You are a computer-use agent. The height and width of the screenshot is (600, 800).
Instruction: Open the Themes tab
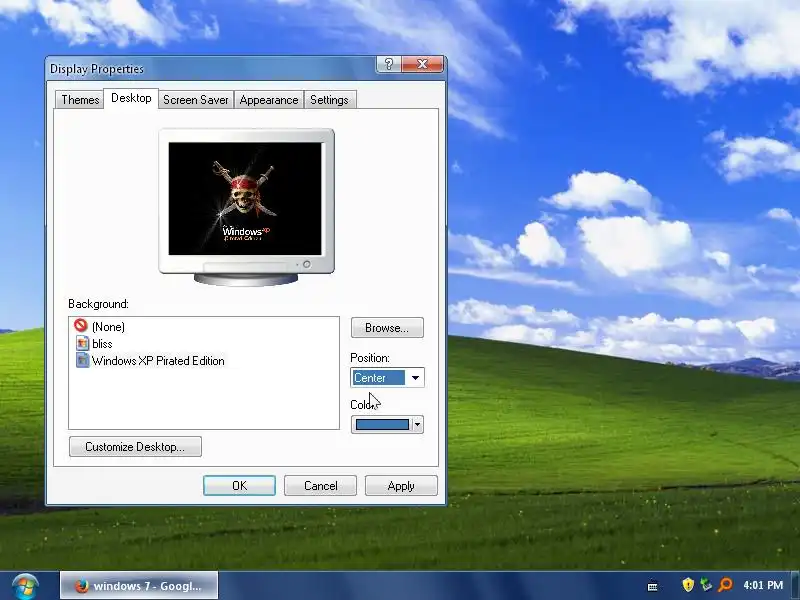pos(80,100)
